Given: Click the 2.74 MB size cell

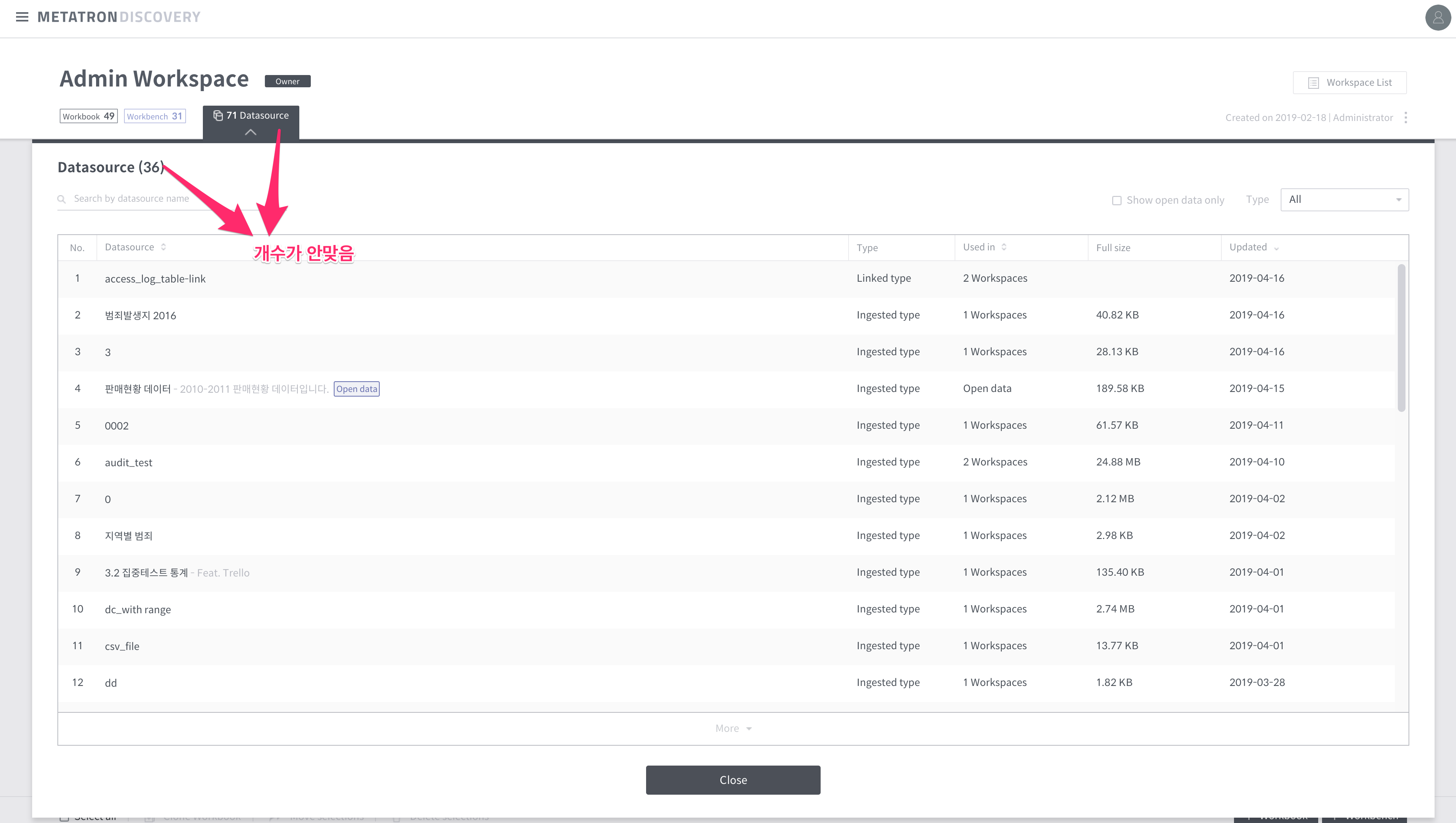Looking at the screenshot, I should tap(1115, 608).
